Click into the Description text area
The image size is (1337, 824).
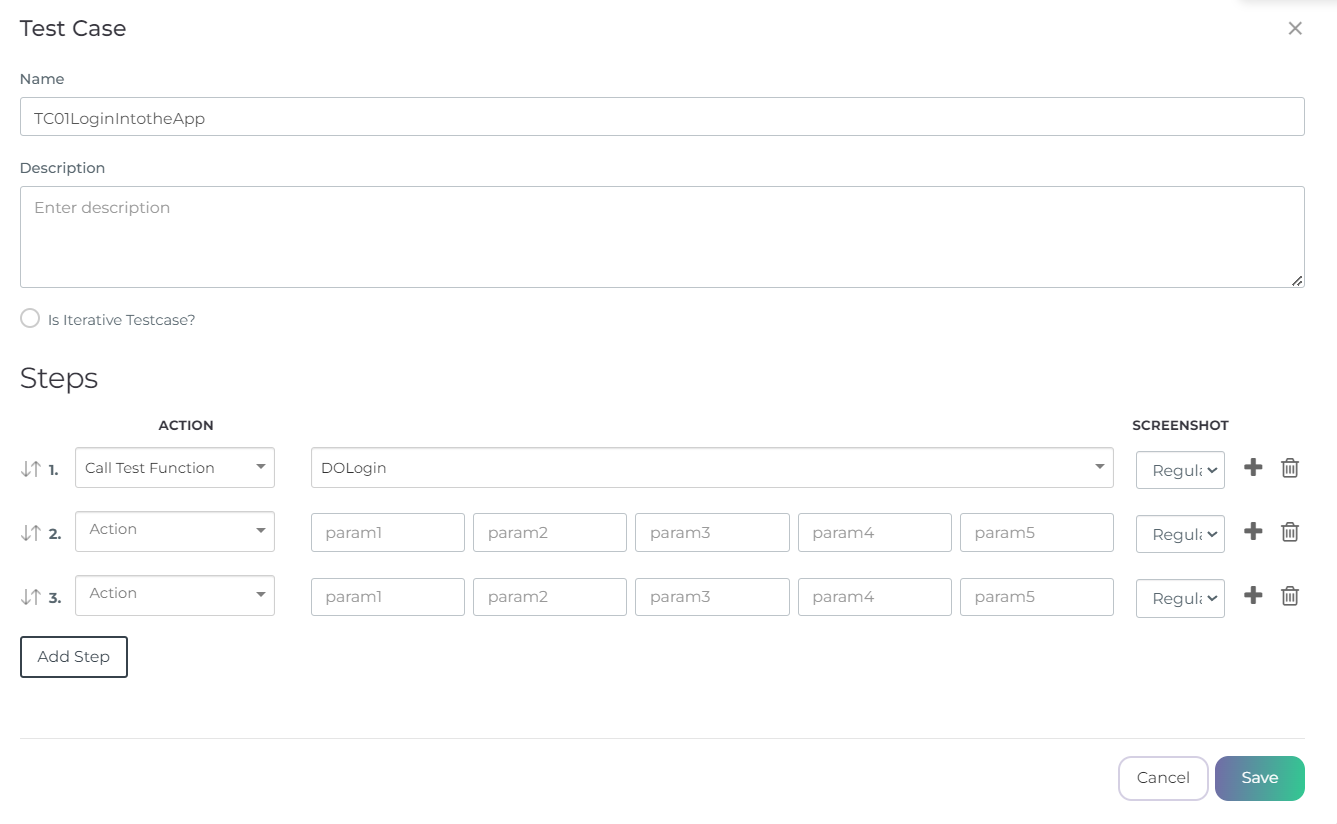[x=662, y=237]
